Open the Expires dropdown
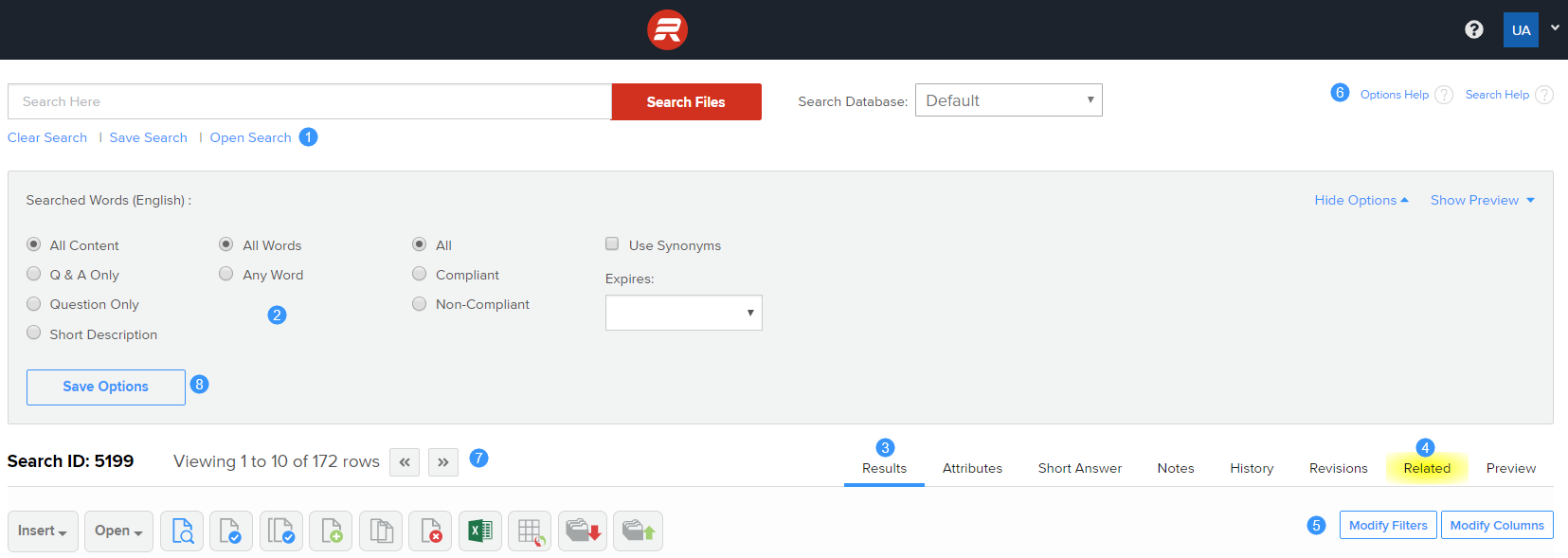This screenshot has height=558, width=1568. (683, 313)
